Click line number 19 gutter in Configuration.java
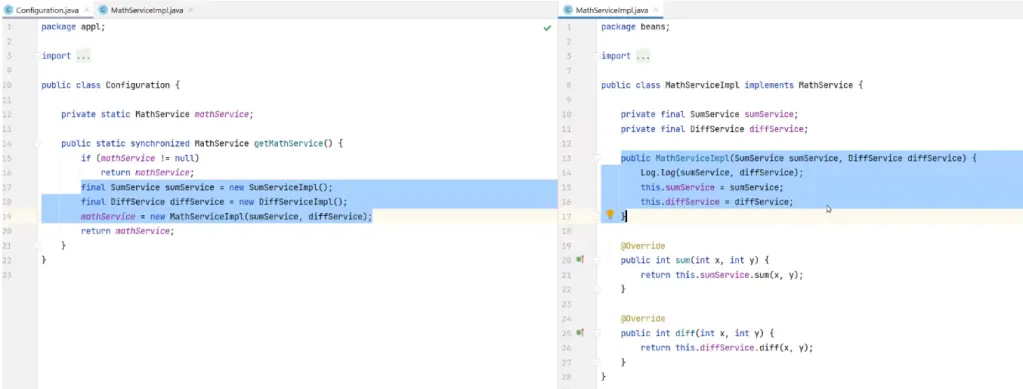The width and height of the screenshot is (1023, 389). point(8,216)
